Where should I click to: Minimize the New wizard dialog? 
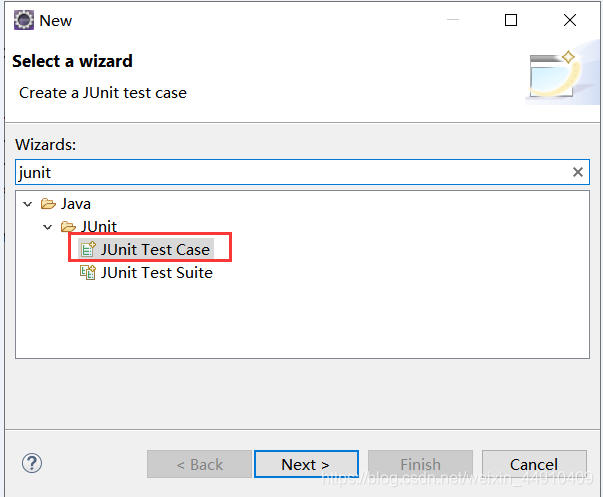pyautogui.click(x=453, y=20)
